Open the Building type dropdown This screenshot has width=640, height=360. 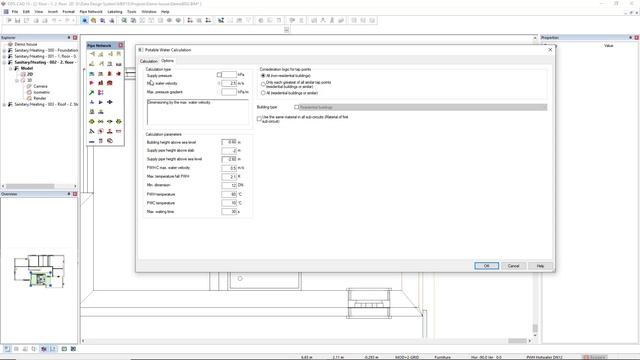[423, 107]
